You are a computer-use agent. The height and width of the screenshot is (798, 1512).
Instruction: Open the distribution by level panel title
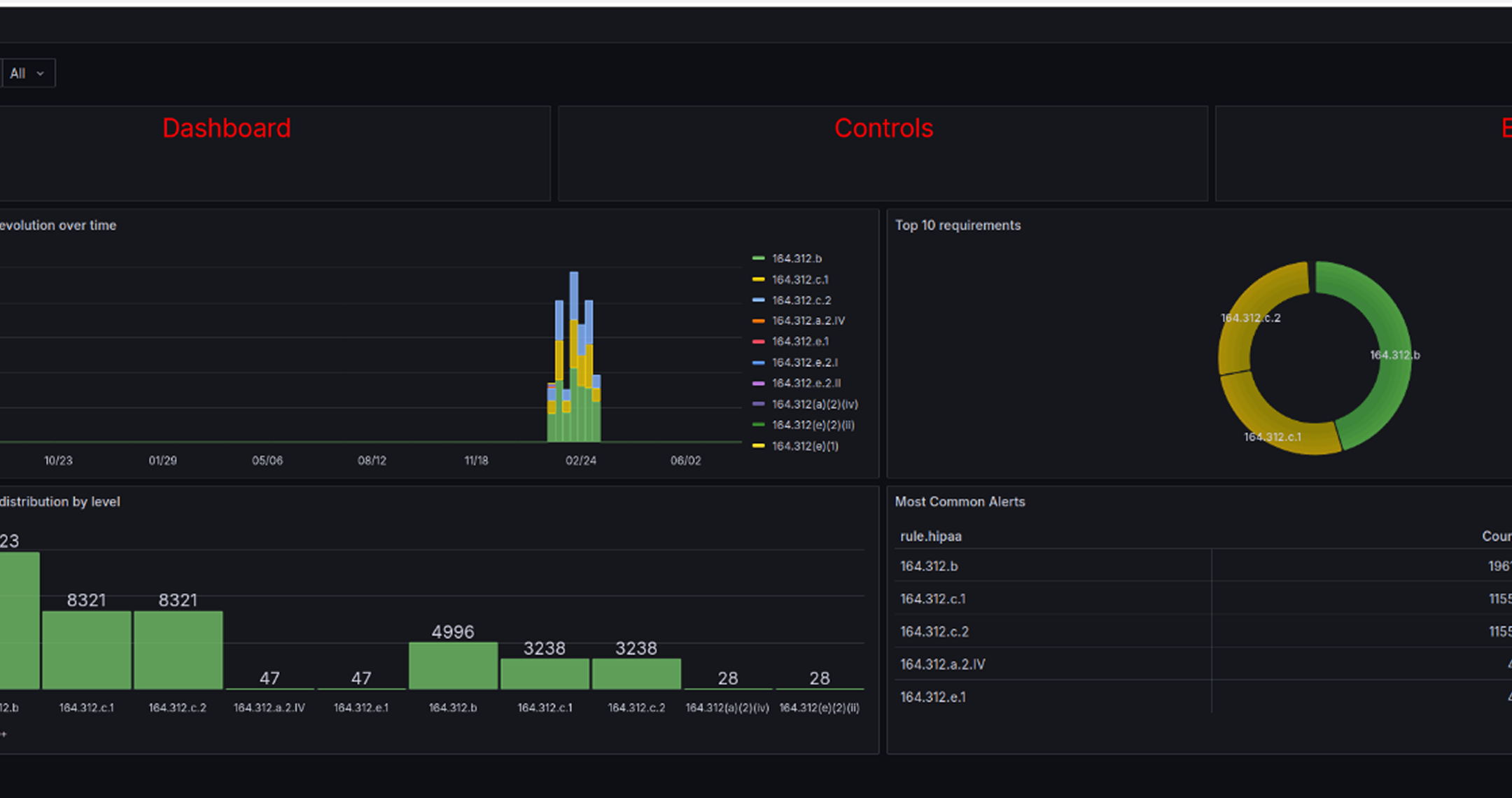coord(60,502)
